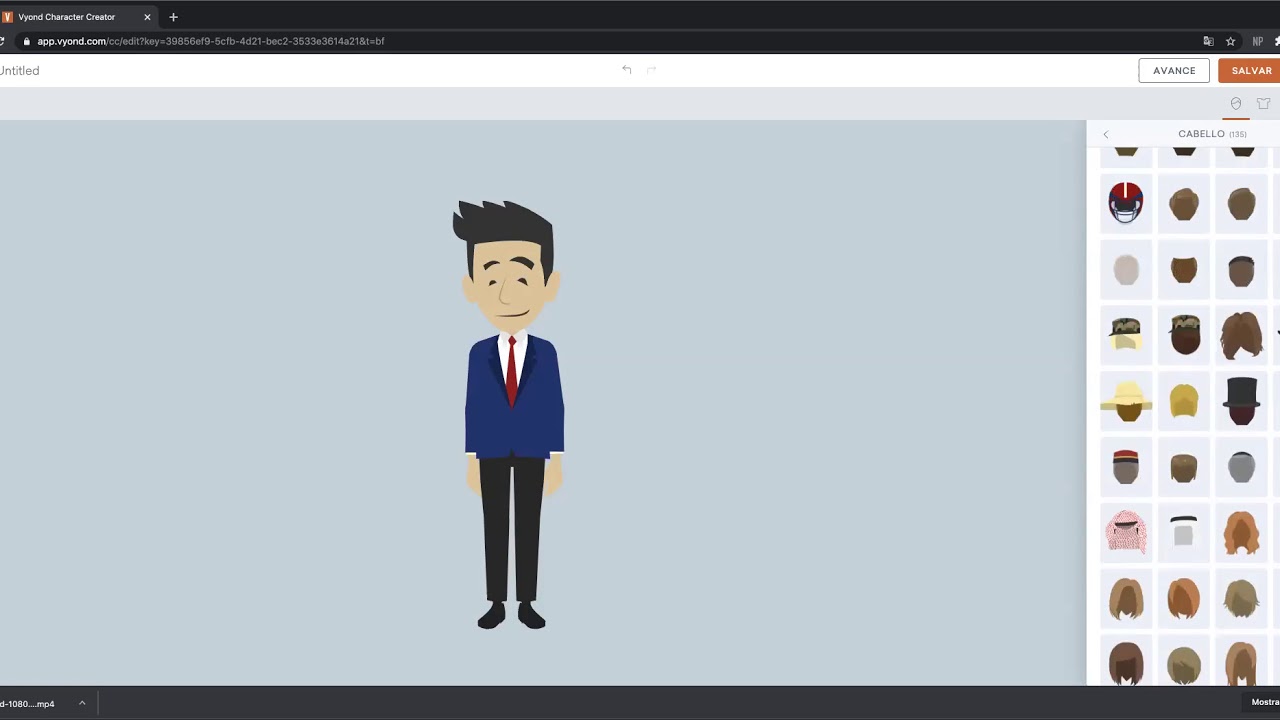Select the red and black fez cap

pyautogui.click(x=1126, y=466)
